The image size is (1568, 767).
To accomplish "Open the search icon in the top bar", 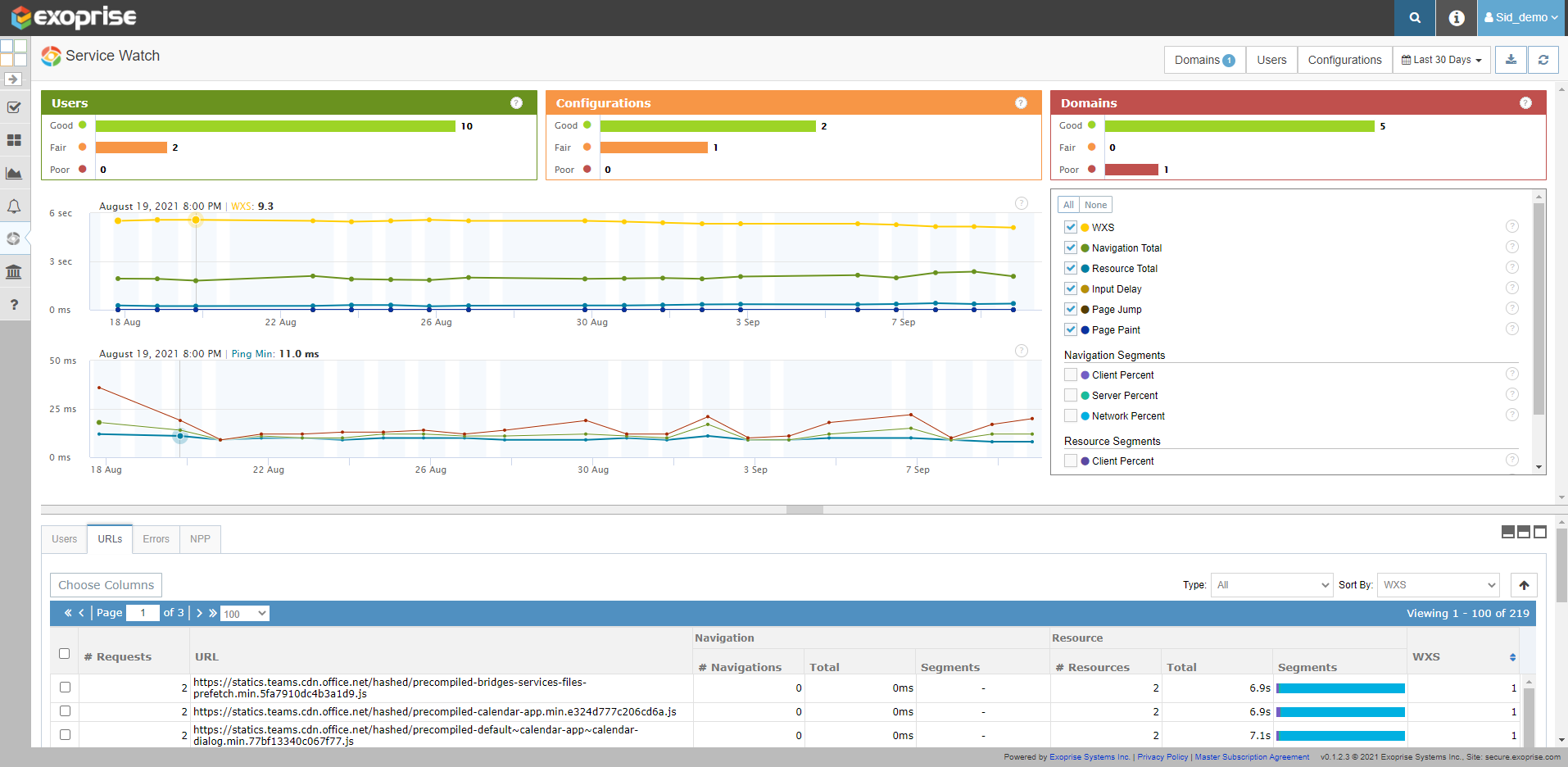I will [x=1414, y=17].
